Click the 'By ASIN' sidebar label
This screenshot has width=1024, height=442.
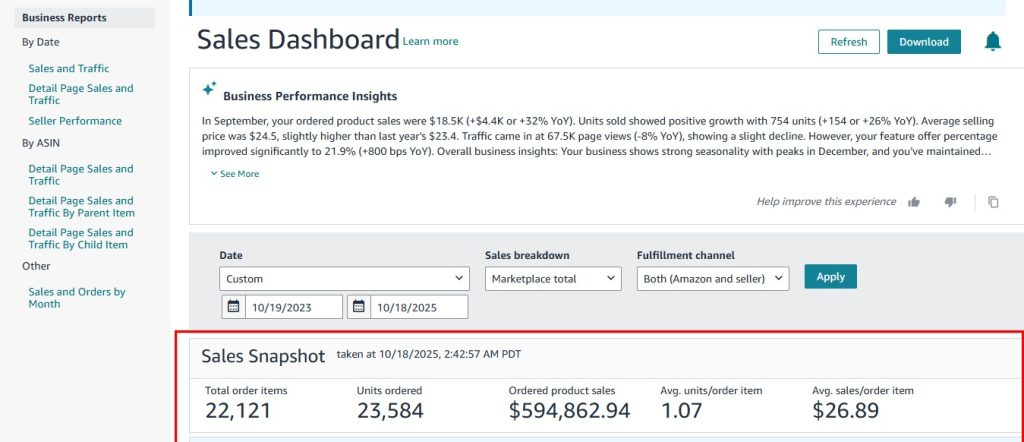41,143
